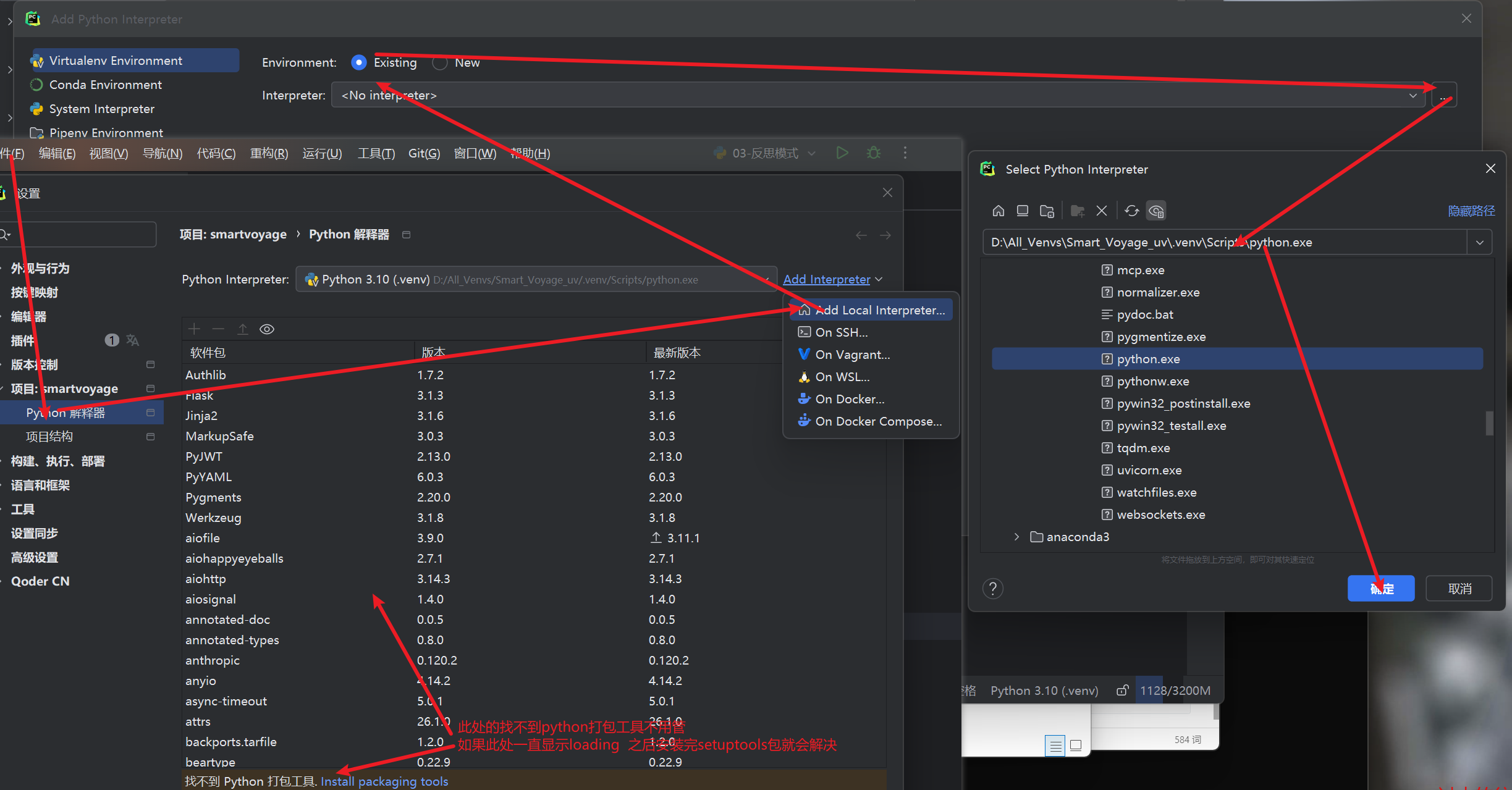Choose On Docker Compose... from the interpreter menu
The image size is (1512, 790).
pos(871,421)
